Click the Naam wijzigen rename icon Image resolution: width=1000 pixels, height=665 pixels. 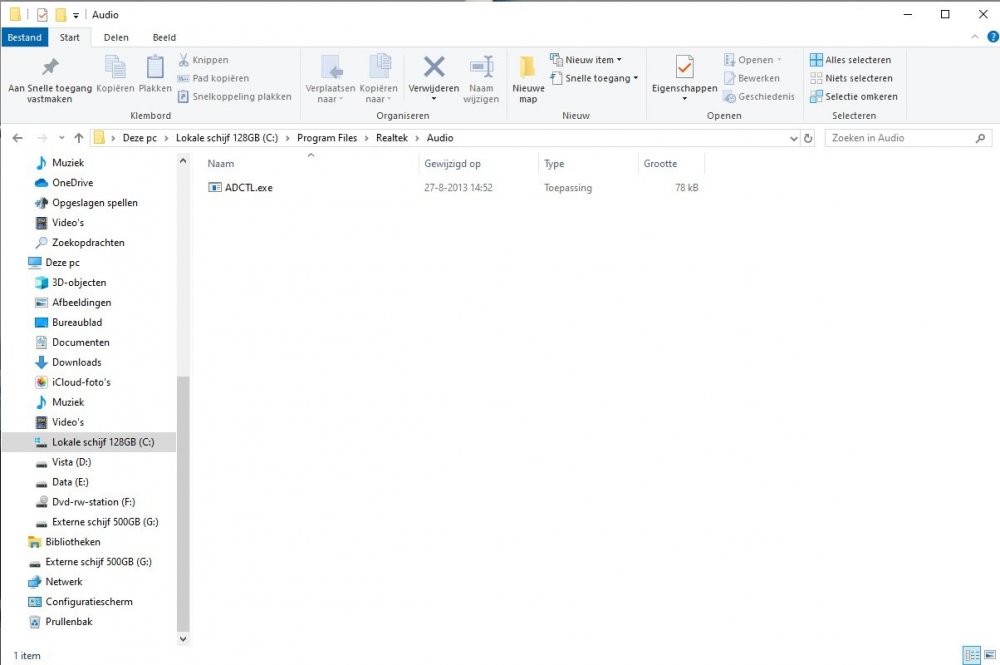481,68
